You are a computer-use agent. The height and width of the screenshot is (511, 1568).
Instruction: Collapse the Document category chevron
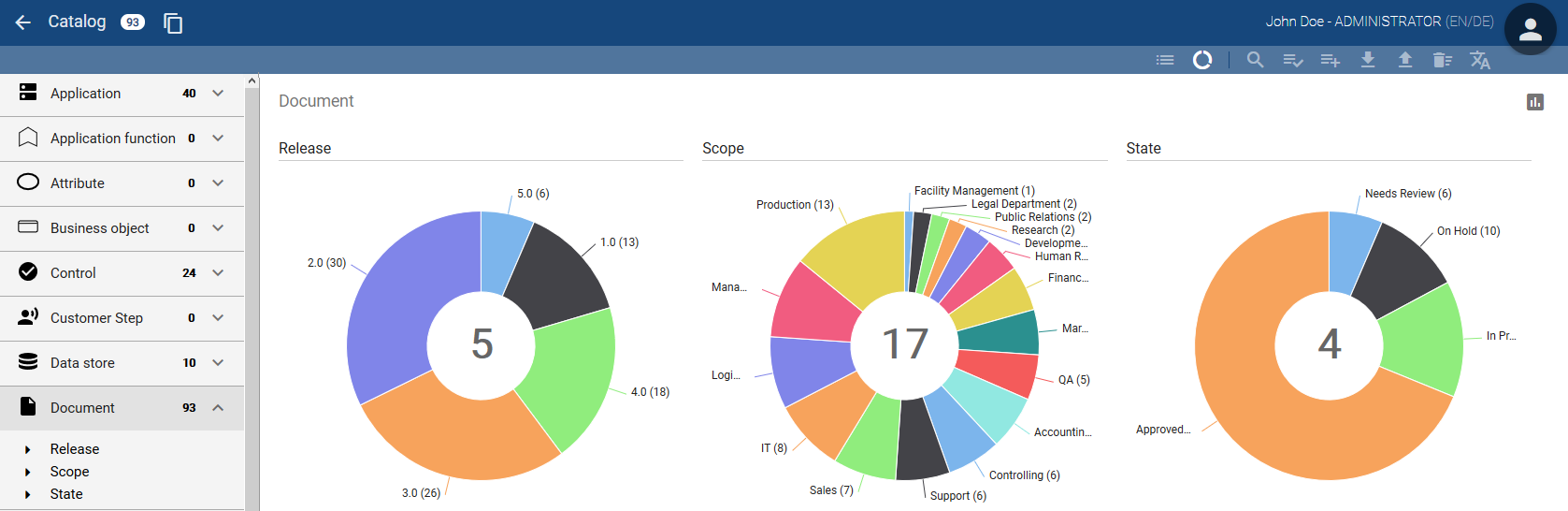pyautogui.click(x=218, y=407)
